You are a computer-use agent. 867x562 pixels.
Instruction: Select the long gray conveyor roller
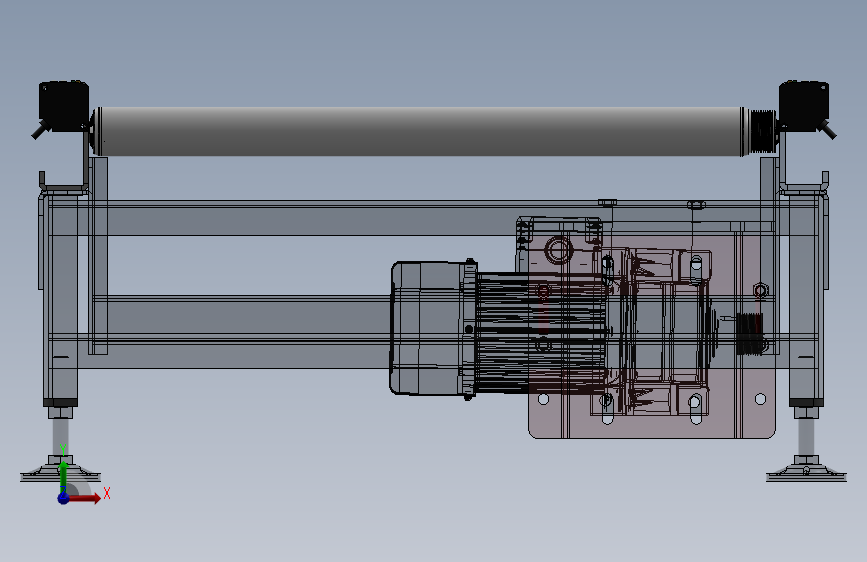[420, 131]
